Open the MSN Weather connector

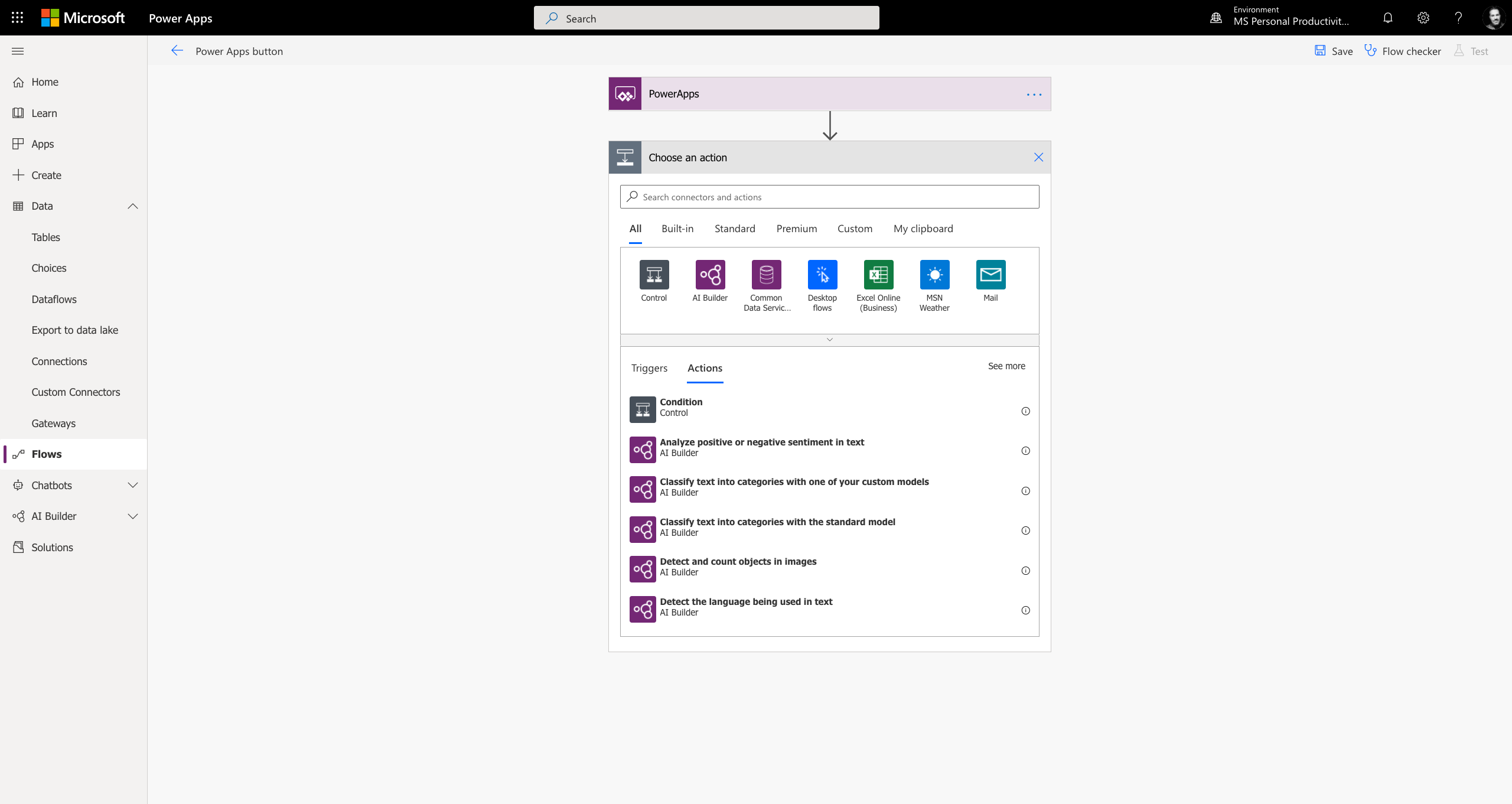pos(934,275)
